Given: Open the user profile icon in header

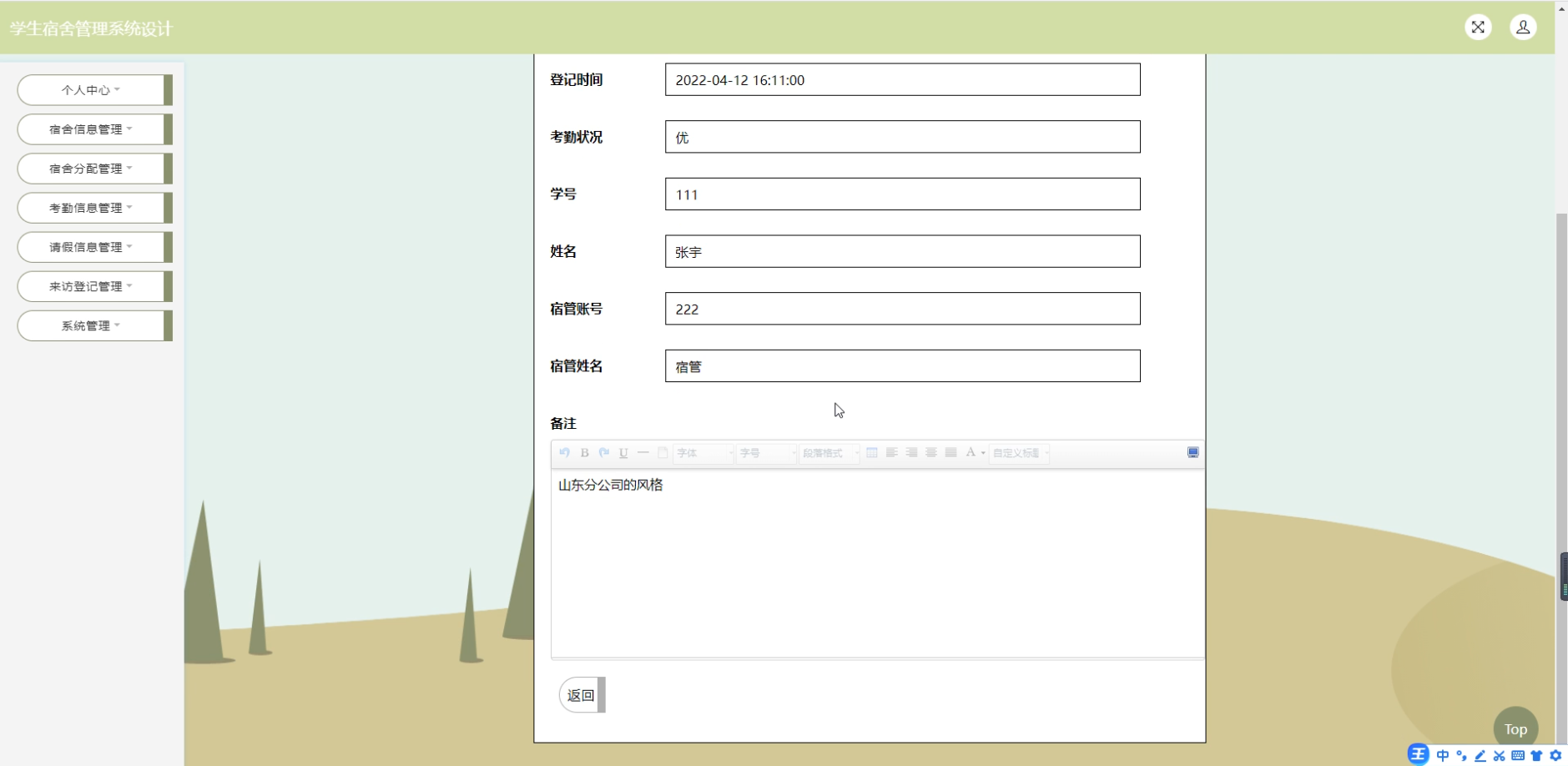Looking at the screenshot, I should 1523,28.
